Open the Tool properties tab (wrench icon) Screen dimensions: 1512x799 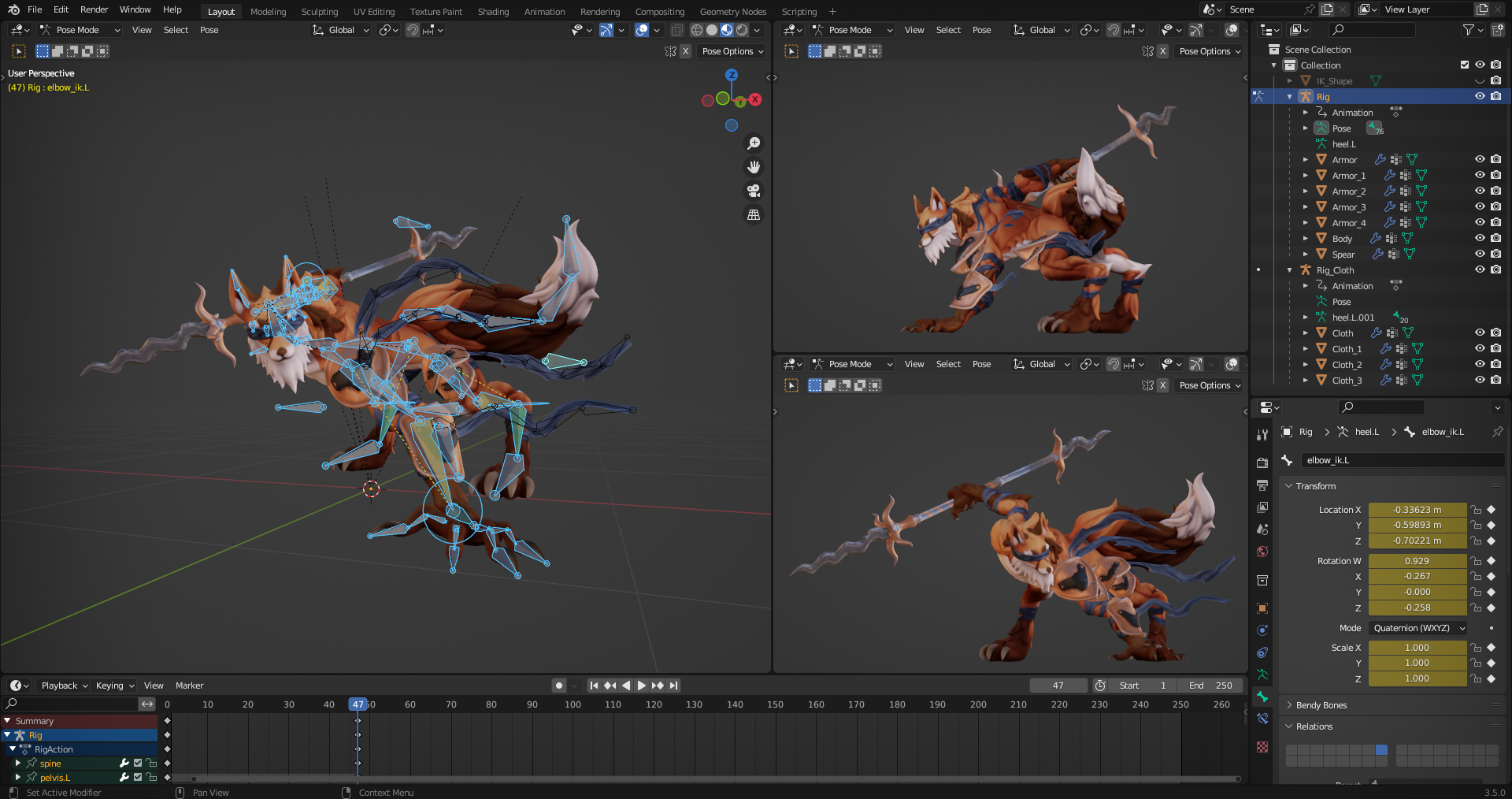(x=1262, y=435)
